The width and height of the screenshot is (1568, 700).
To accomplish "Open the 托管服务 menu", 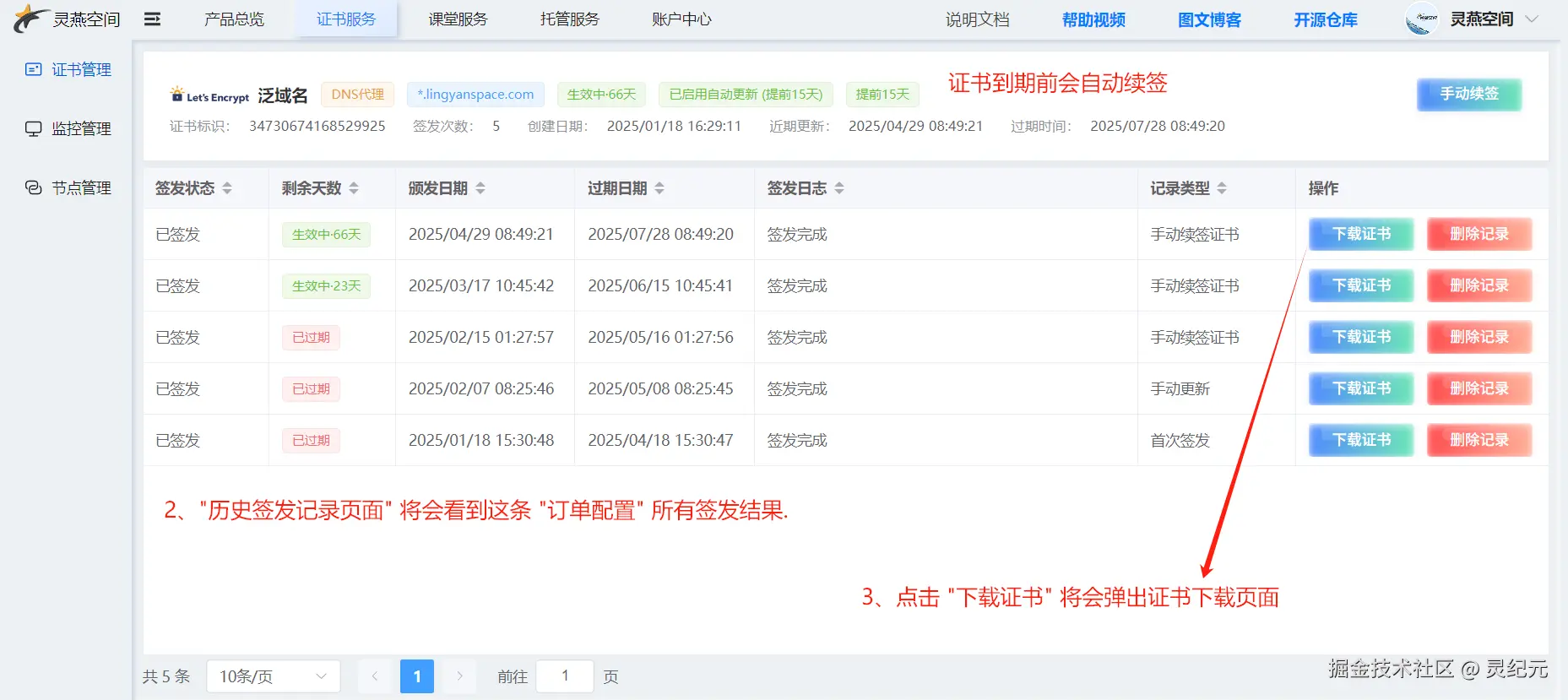I will 570,19.
